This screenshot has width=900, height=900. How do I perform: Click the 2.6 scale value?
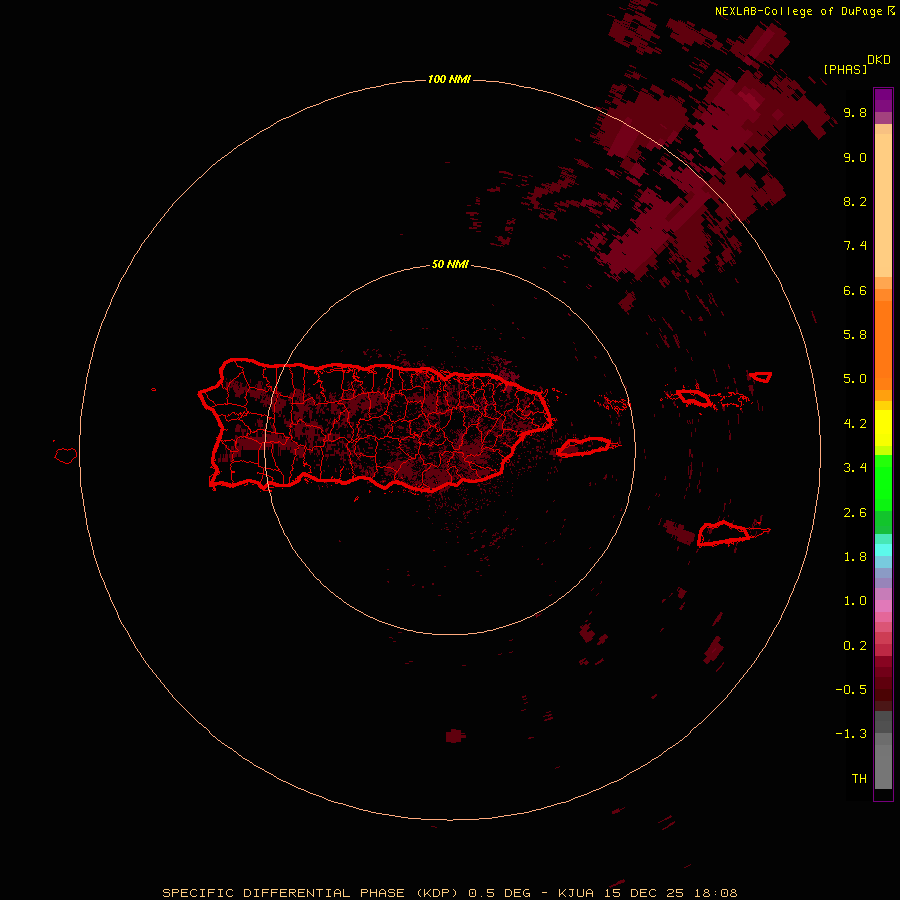(855, 513)
